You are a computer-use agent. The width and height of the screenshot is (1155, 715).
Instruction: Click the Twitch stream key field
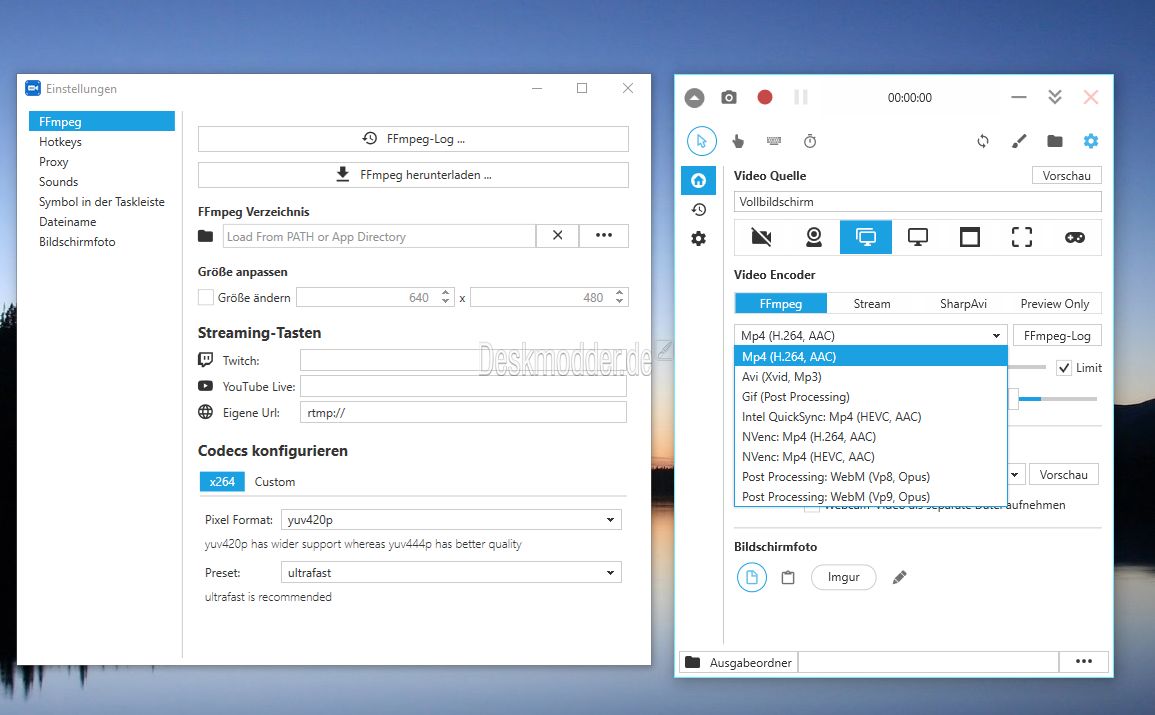click(463, 360)
